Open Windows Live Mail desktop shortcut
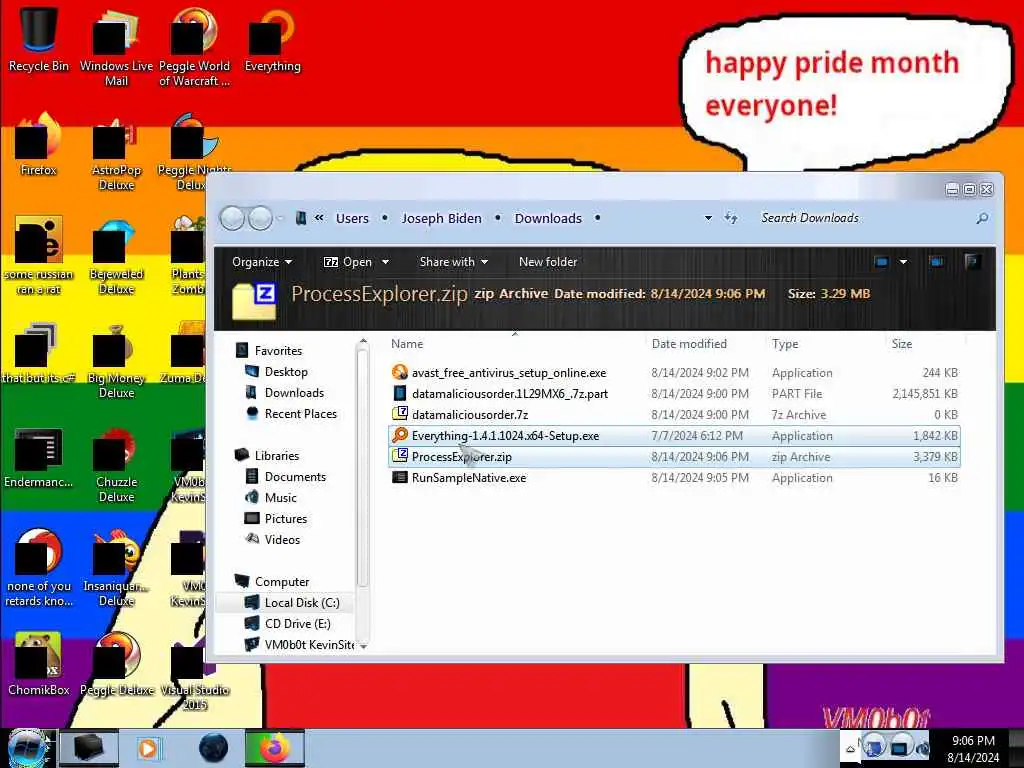Viewport: 1024px width, 768px height. [116, 46]
